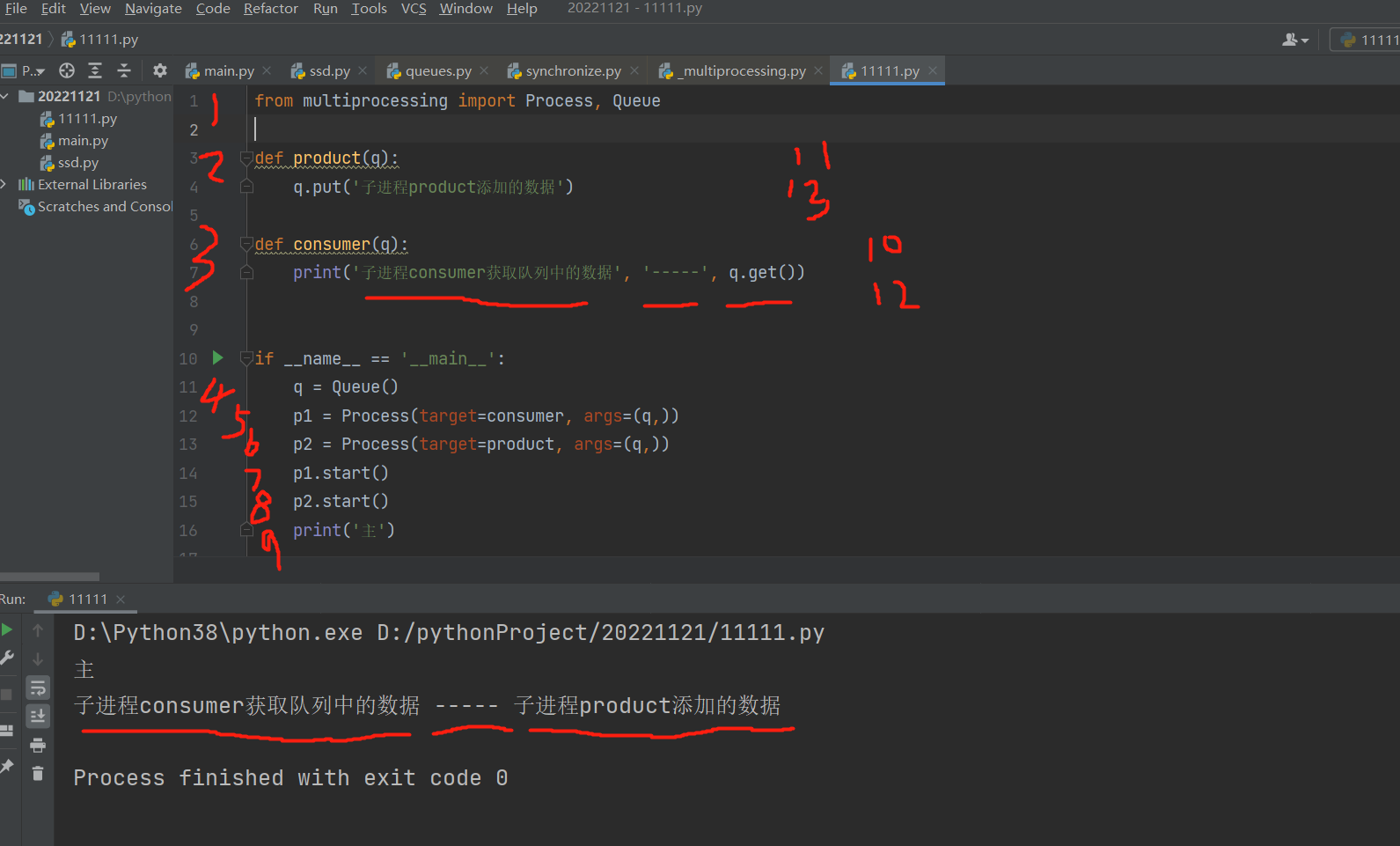Close the 11111.py editor tab
Image resolution: width=1400 pixels, height=846 pixels.
(x=933, y=70)
